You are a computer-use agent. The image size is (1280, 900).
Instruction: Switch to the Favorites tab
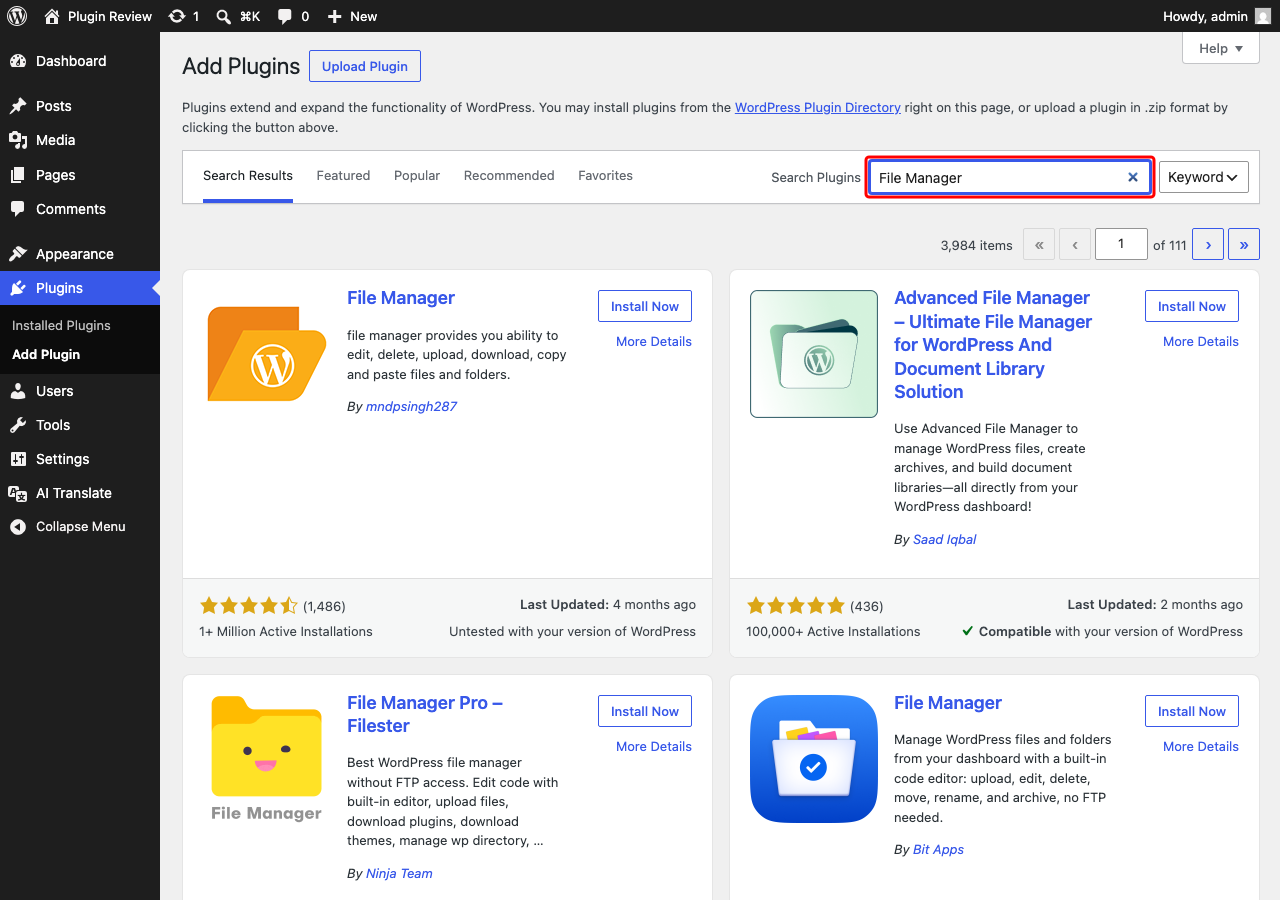(x=605, y=176)
